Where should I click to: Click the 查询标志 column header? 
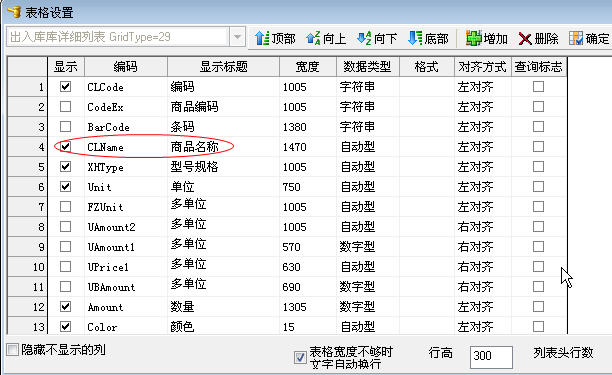[x=539, y=67]
